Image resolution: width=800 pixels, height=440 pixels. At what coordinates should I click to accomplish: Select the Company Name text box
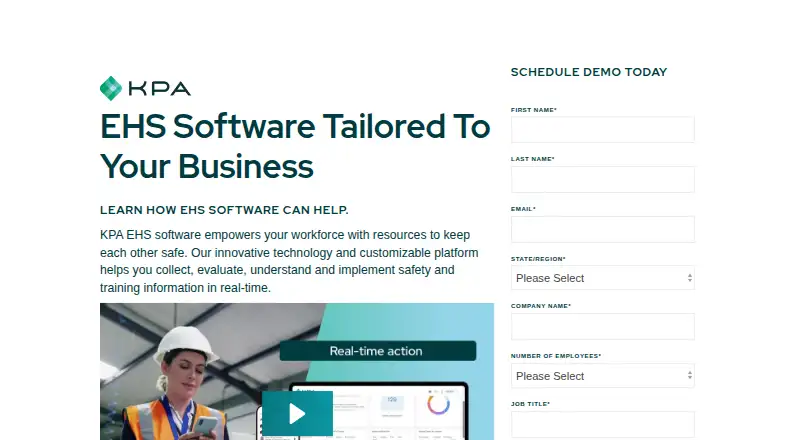(603, 327)
